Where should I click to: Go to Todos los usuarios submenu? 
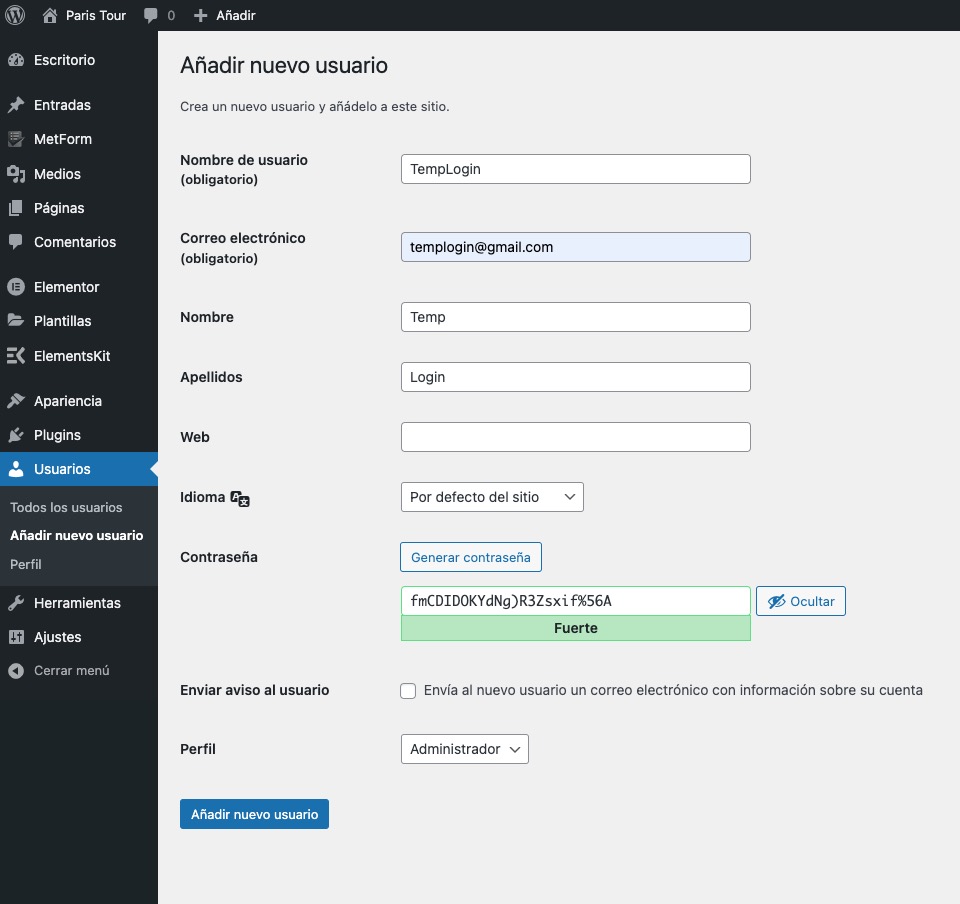(66, 507)
